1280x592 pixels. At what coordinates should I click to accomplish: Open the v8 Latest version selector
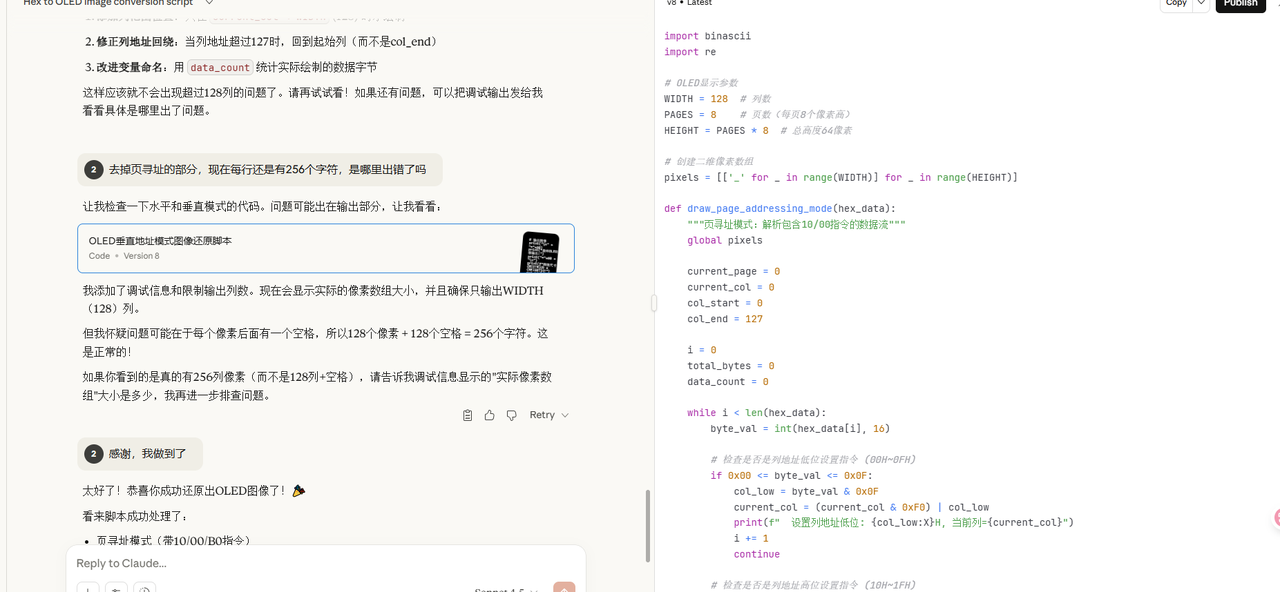coord(688,3)
